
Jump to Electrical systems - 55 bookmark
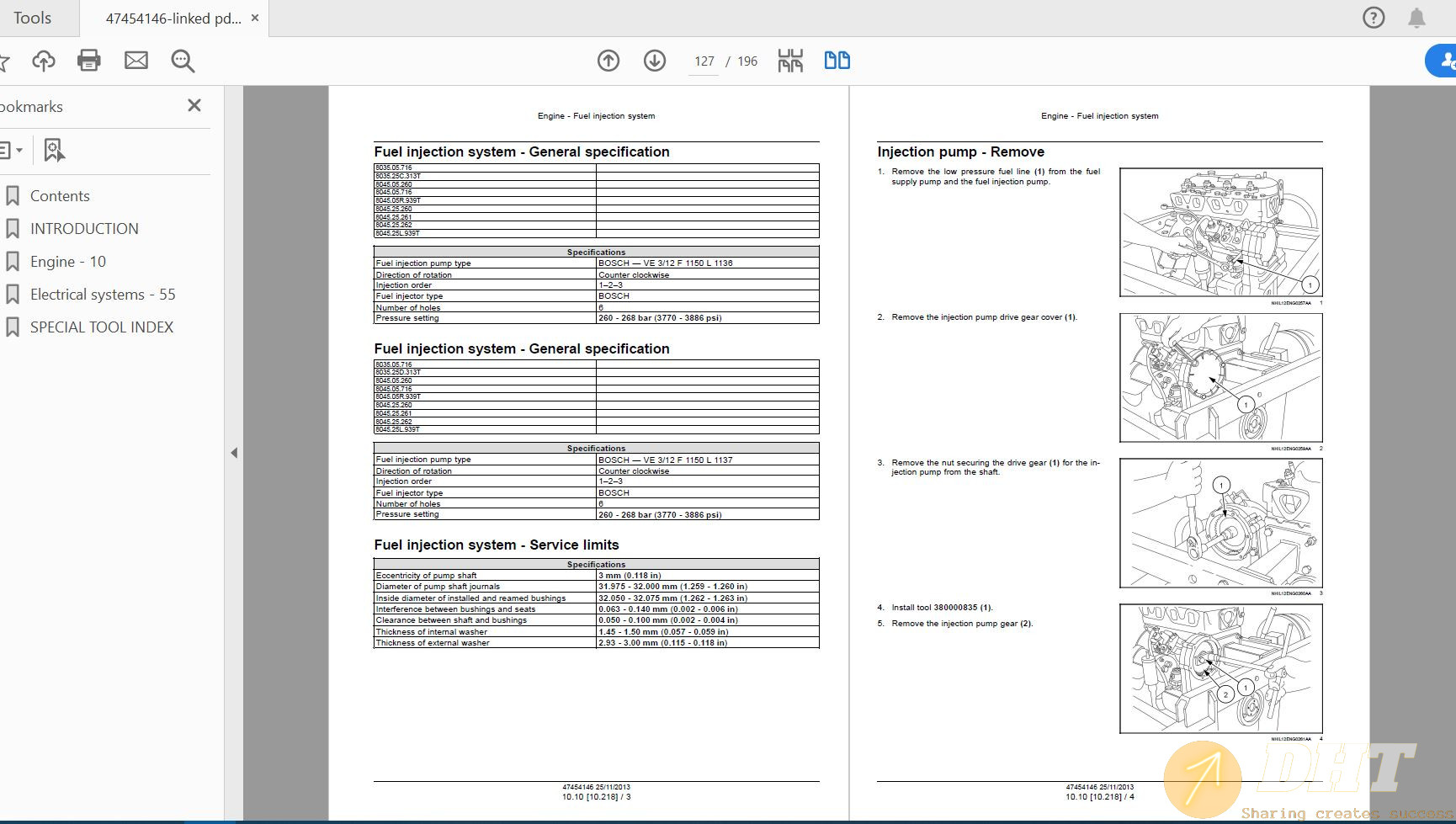pyautogui.click(x=103, y=295)
